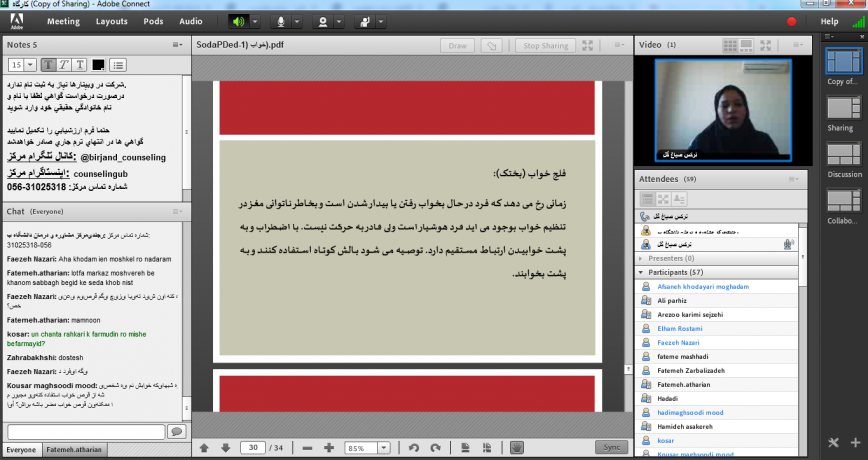This screenshot has width=868, height=460.
Task: Click the Sync button
Action: click(609, 447)
